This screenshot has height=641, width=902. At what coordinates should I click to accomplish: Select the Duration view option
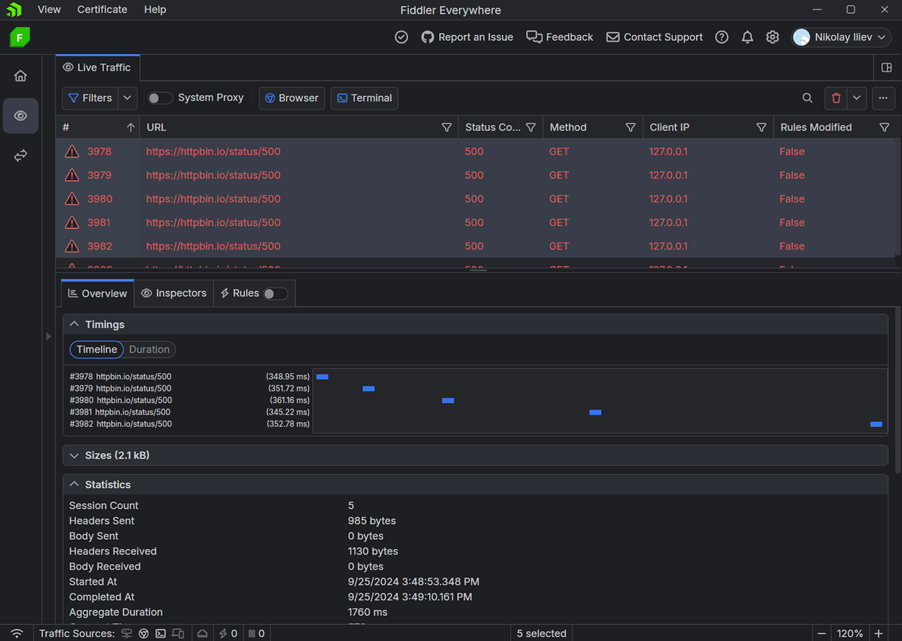pyautogui.click(x=149, y=349)
